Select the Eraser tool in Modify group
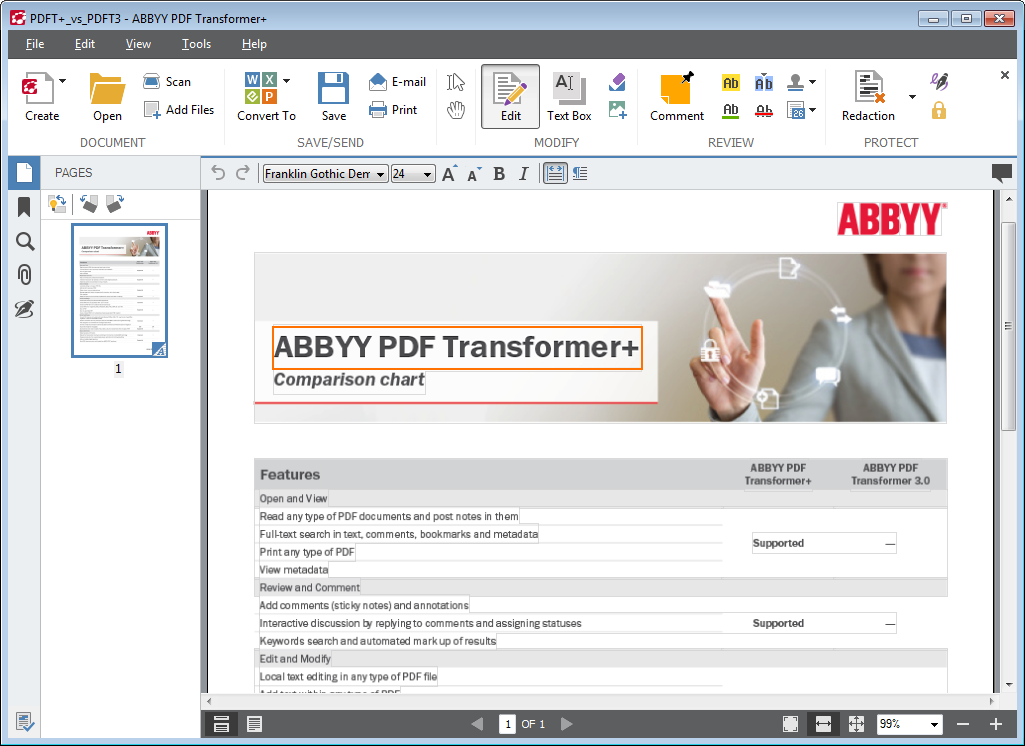The height and width of the screenshot is (746, 1025). pyautogui.click(x=617, y=82)
